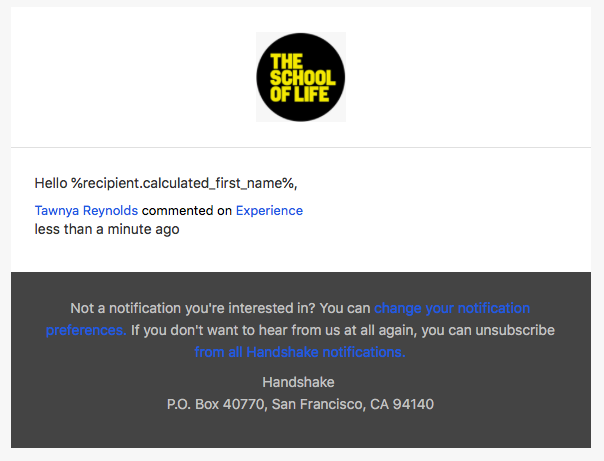Click 'change your notification' link text
Viewport: 604px width, 461px height.
tap(452, 308)
